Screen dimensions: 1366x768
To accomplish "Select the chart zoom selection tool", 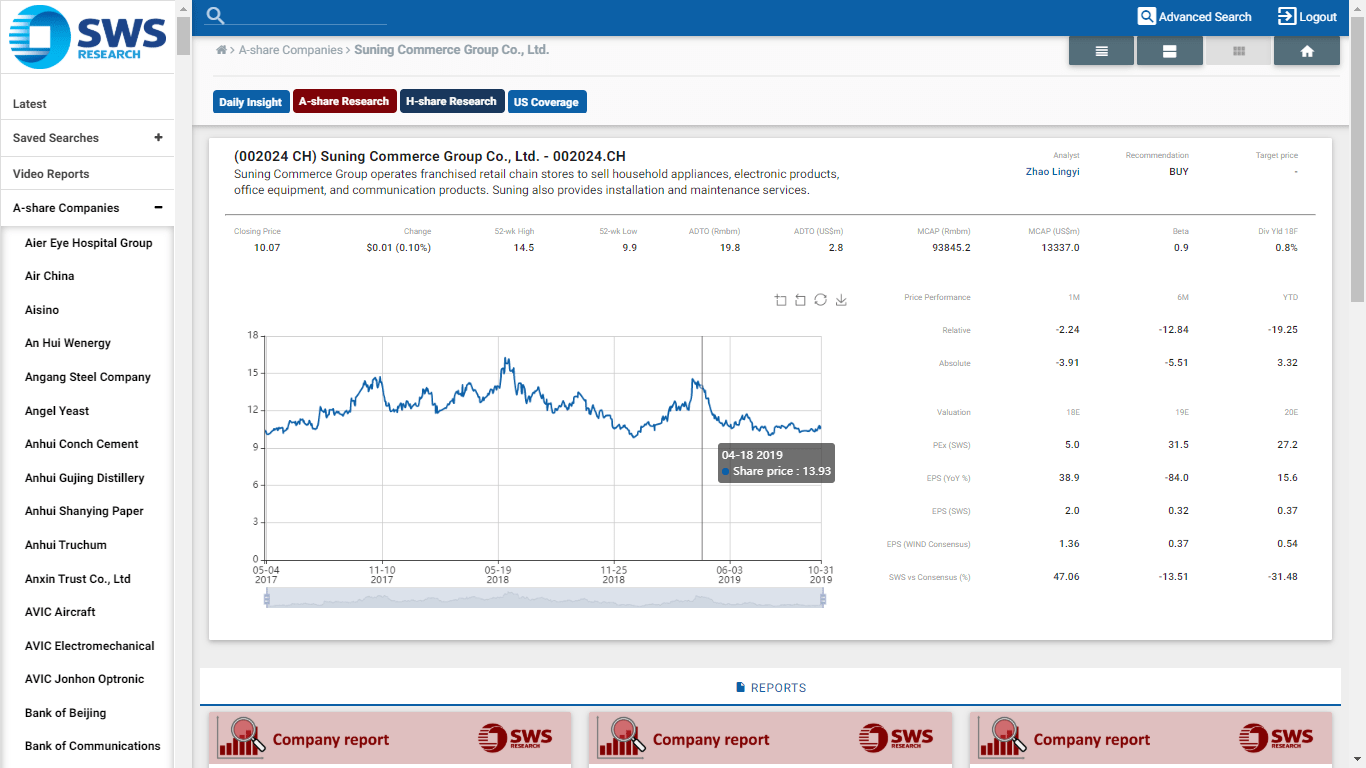I will pyautogui.click(x=780, y=300).
